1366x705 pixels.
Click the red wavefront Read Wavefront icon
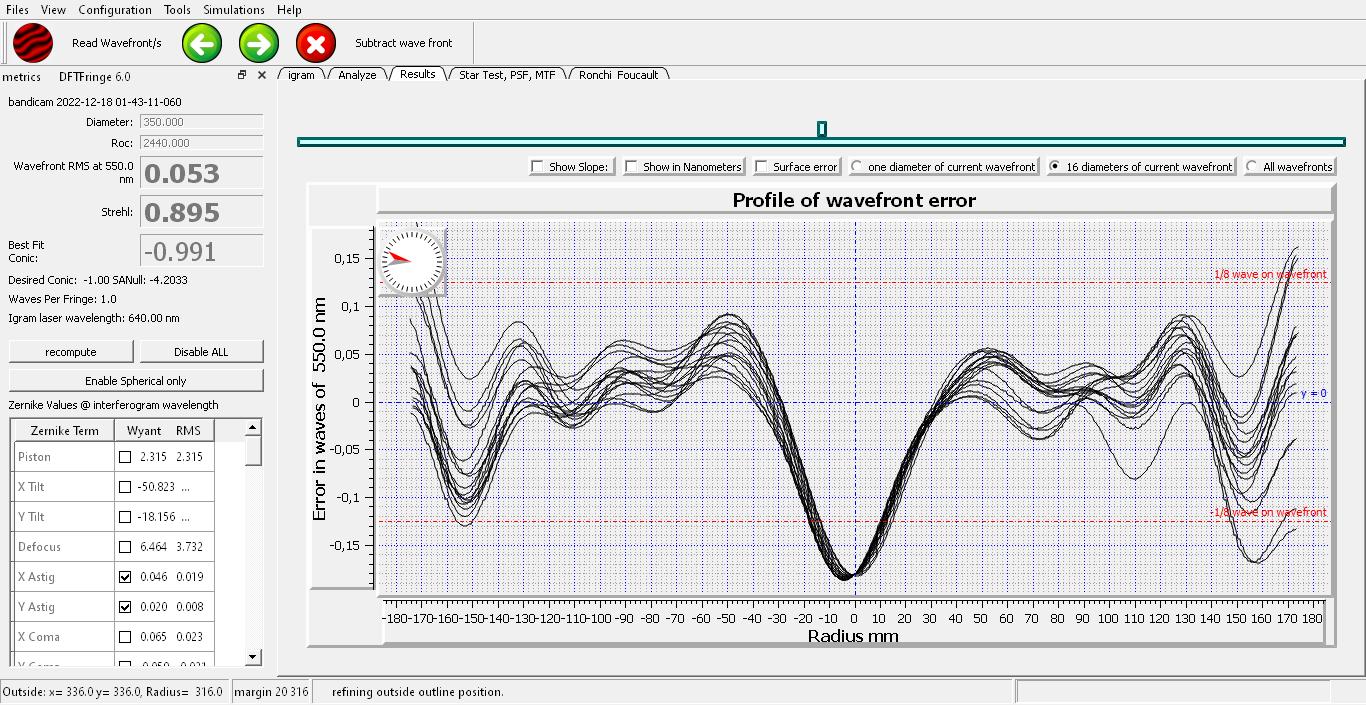tap(33, 44)
